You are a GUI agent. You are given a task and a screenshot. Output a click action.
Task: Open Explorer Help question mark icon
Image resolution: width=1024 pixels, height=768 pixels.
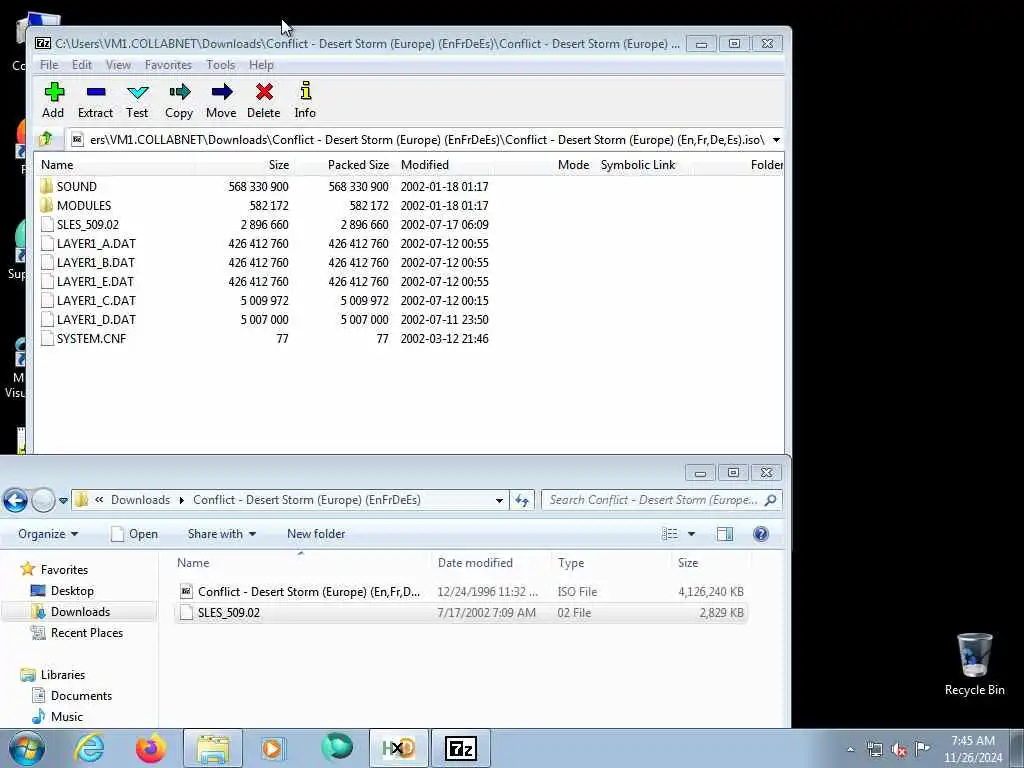761,534
